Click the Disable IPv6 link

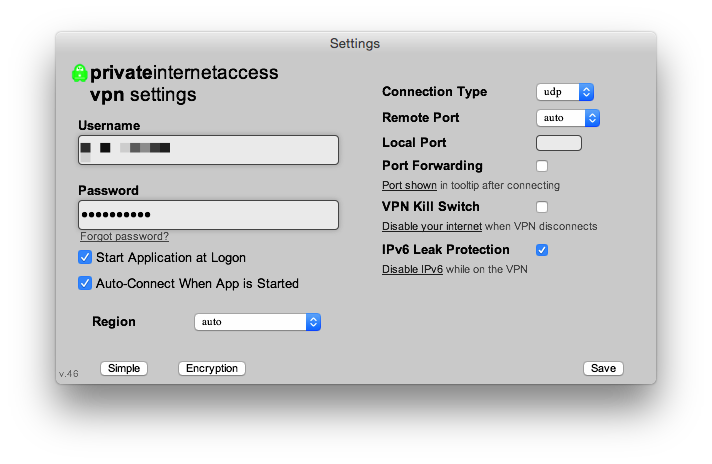click(412, 269)
